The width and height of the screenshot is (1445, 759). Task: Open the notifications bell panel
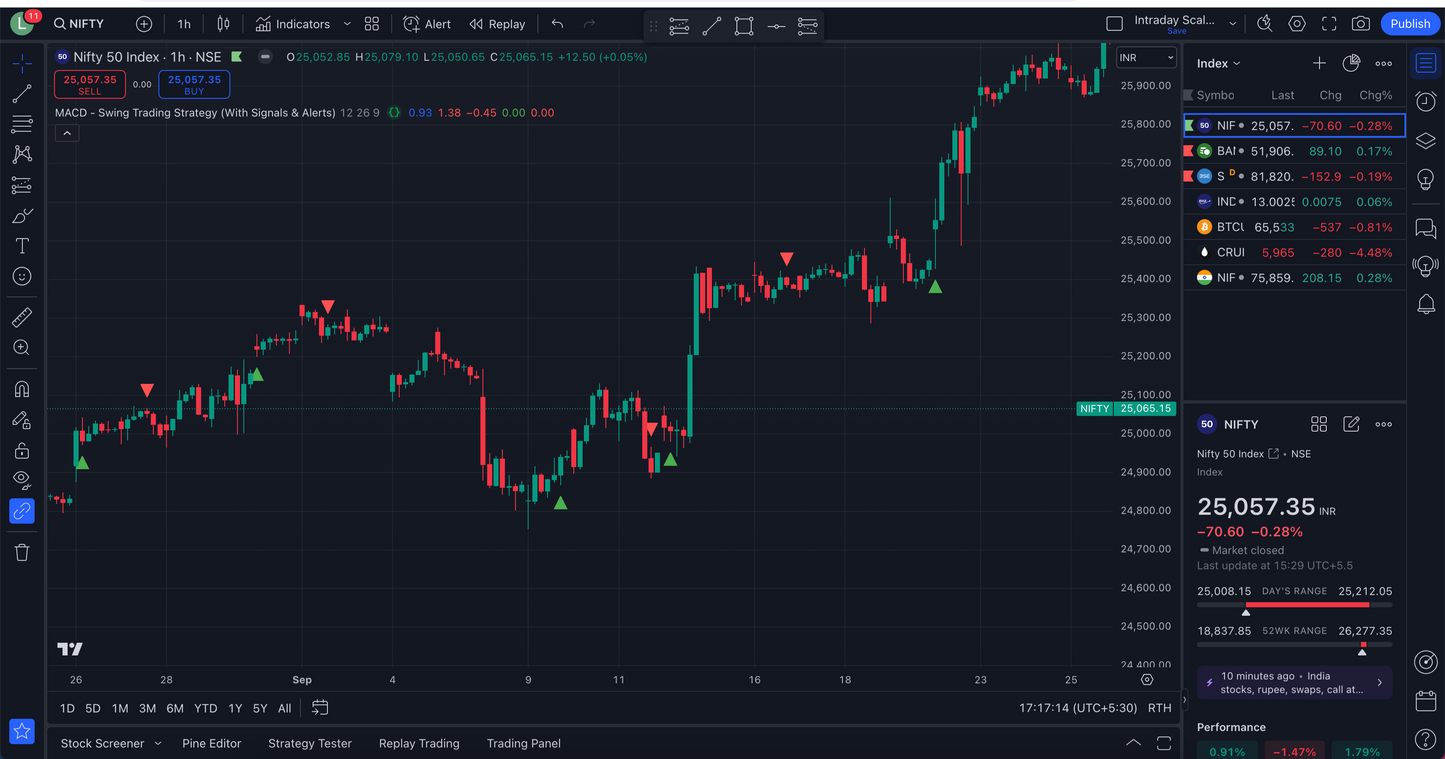click(x=1425, y=304)
